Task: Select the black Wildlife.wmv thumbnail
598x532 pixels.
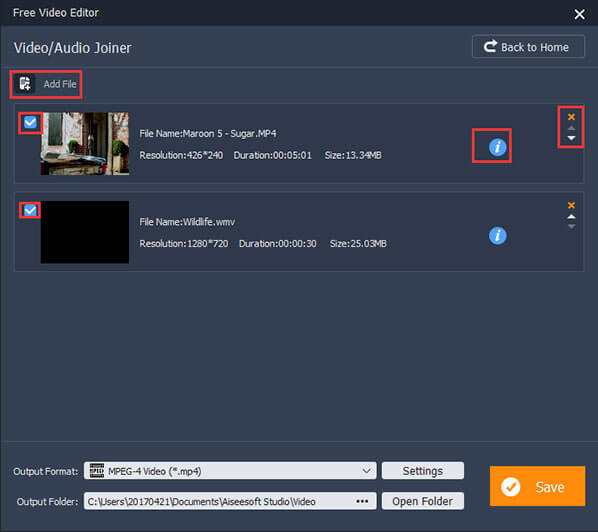Action: [x=85, y=232]
